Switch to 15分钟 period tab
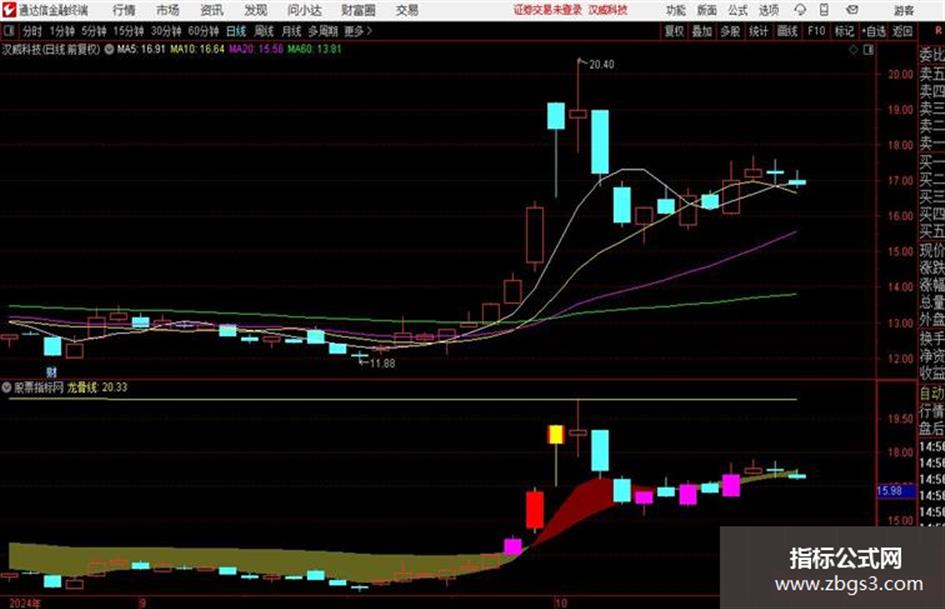This screenshot has width=945, height=609. click(128, 31)
